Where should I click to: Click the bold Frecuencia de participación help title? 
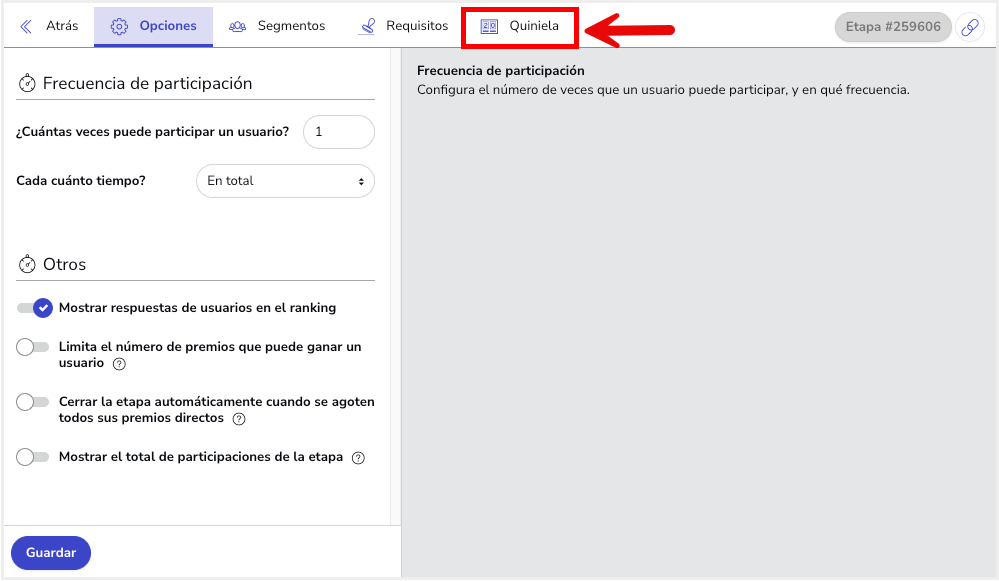501,71
